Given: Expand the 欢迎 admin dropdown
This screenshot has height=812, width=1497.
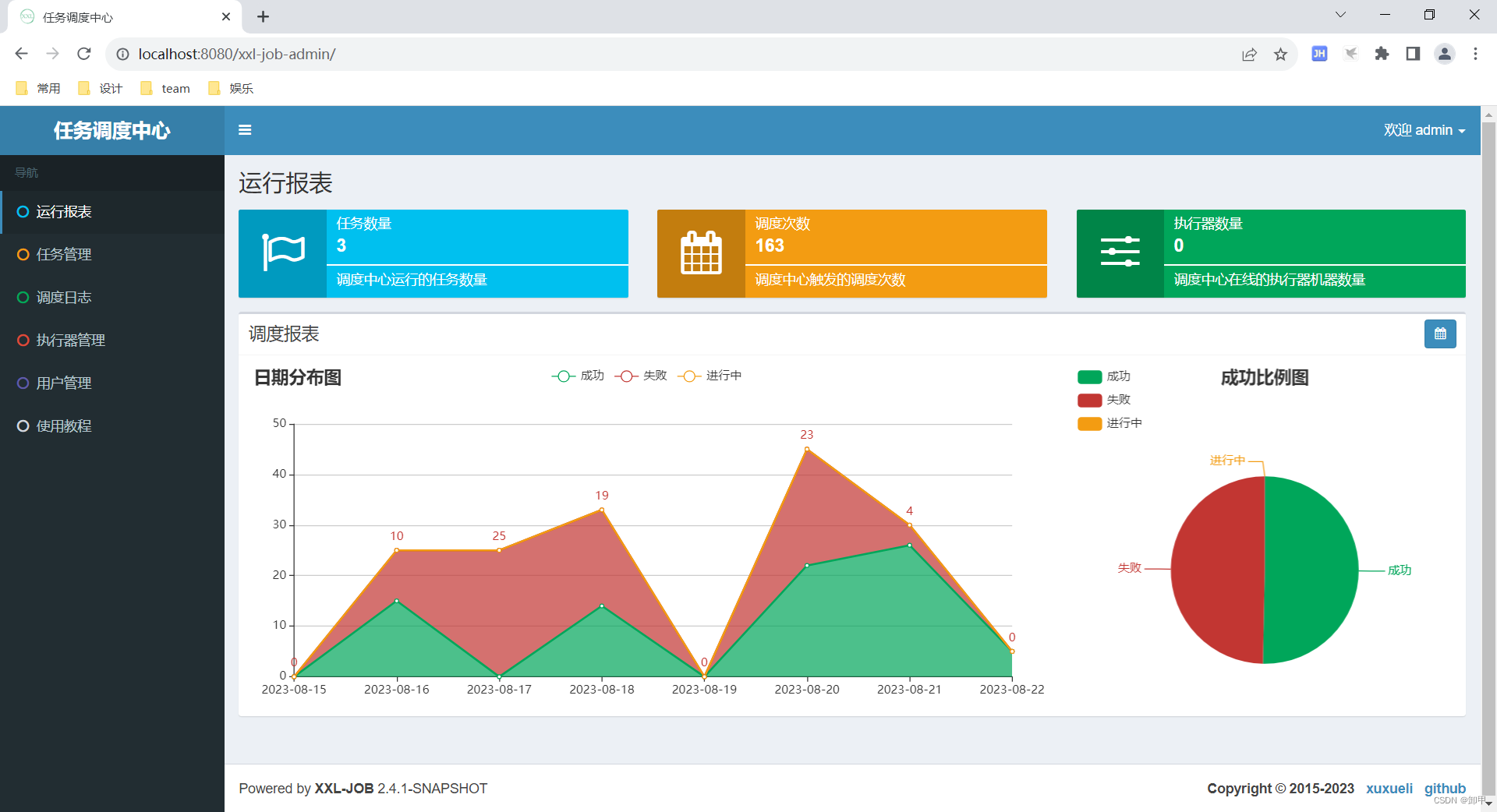Looking at the screenshot, I should (x=1424, y=130).
